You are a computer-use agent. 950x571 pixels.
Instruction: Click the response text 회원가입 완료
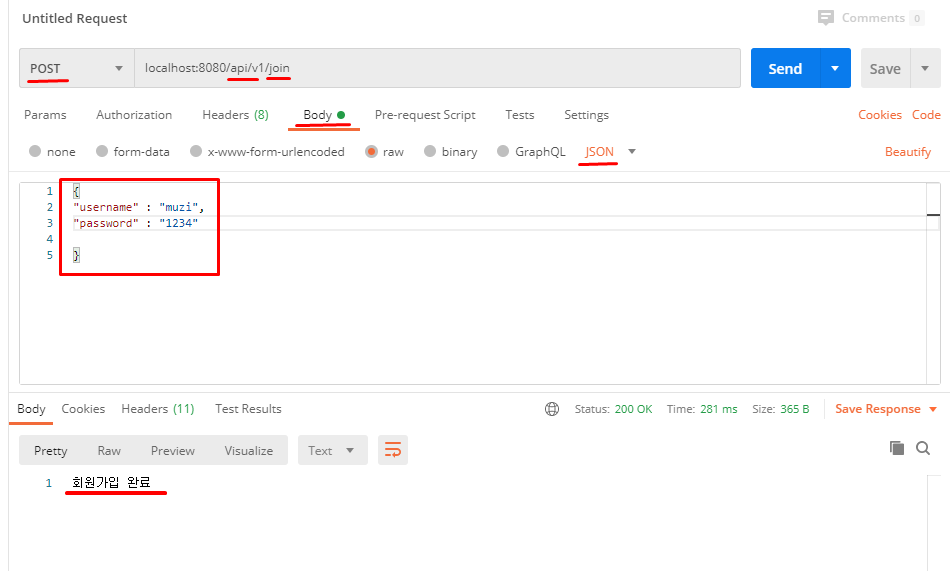tap(111, 483)
